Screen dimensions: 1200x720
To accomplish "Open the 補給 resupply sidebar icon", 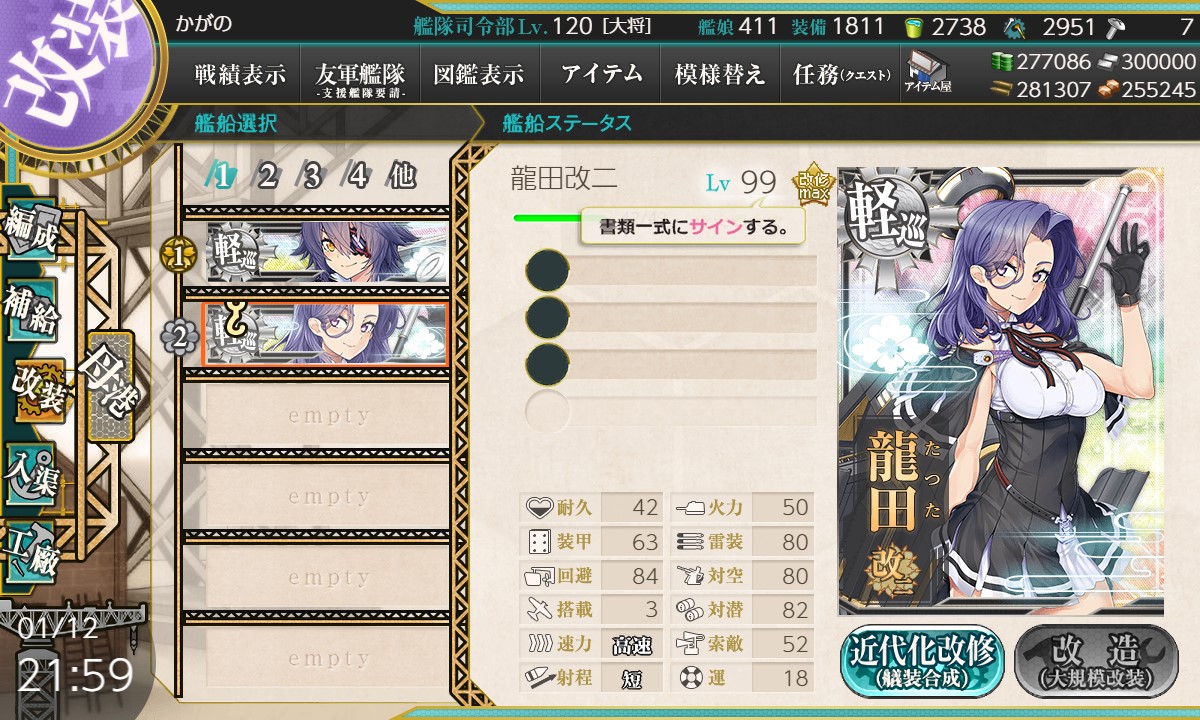I will click(x=32, y=310).
